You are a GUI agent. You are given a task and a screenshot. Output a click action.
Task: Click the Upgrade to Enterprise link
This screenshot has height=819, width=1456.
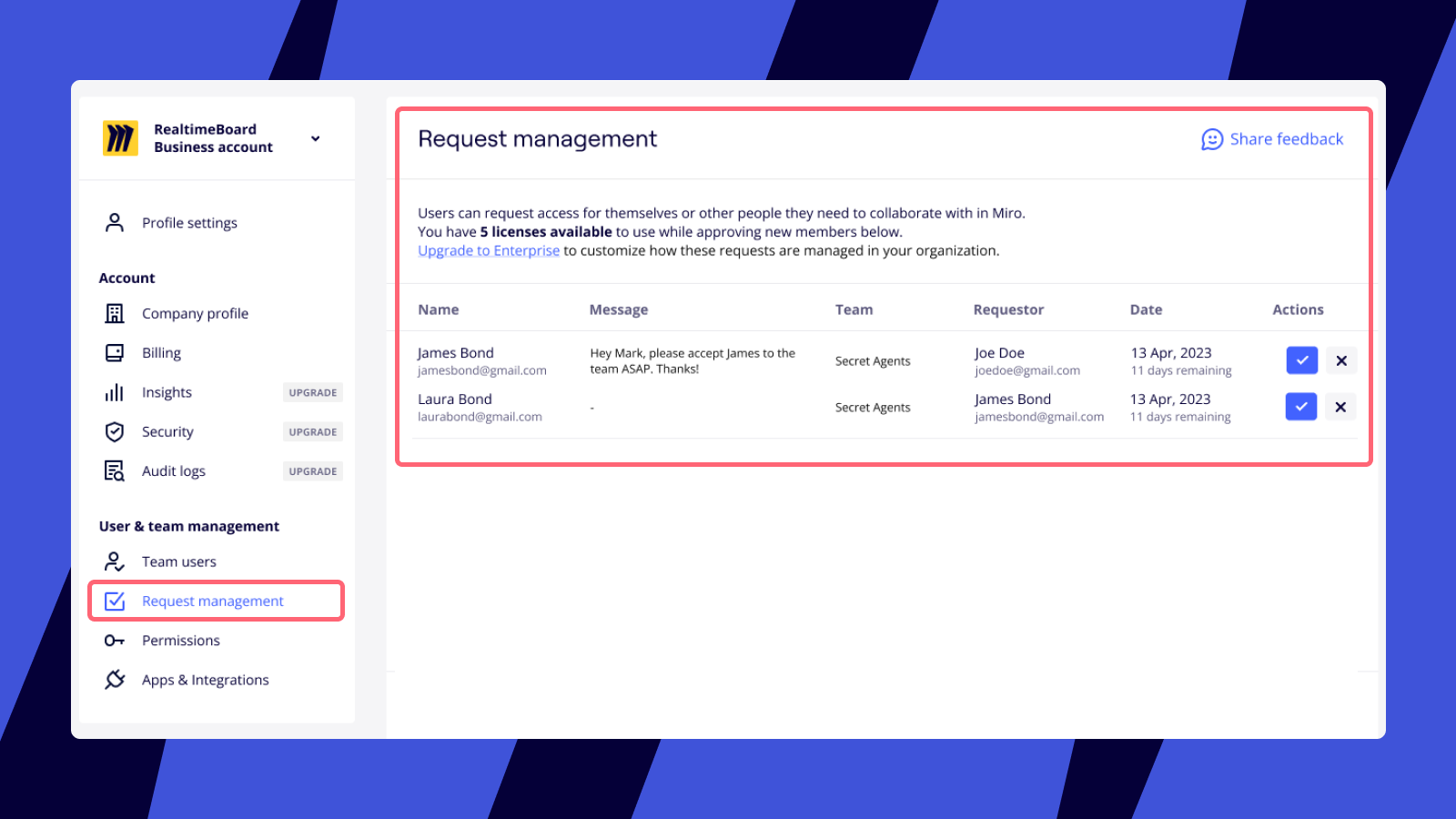pyautogui.click(x=489, y=251)
